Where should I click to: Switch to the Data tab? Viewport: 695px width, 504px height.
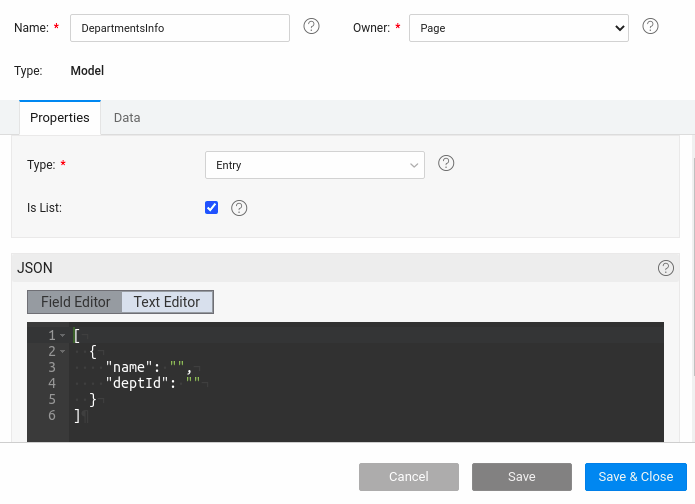click(127, 118)
